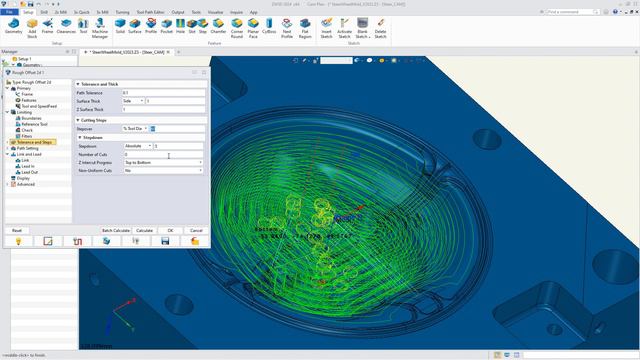Click the save disk icon in dialog
The image size is (640, 360).
coord(165,242)
